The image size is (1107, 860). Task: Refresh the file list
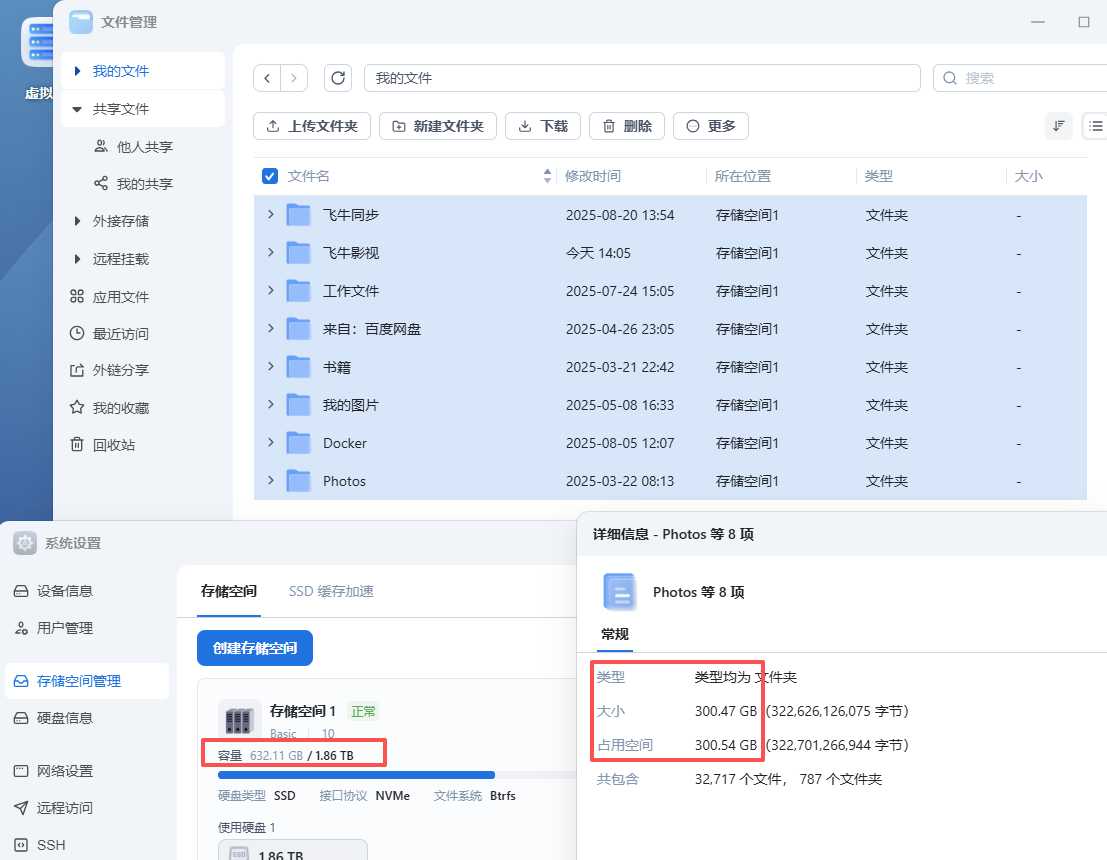338,78
